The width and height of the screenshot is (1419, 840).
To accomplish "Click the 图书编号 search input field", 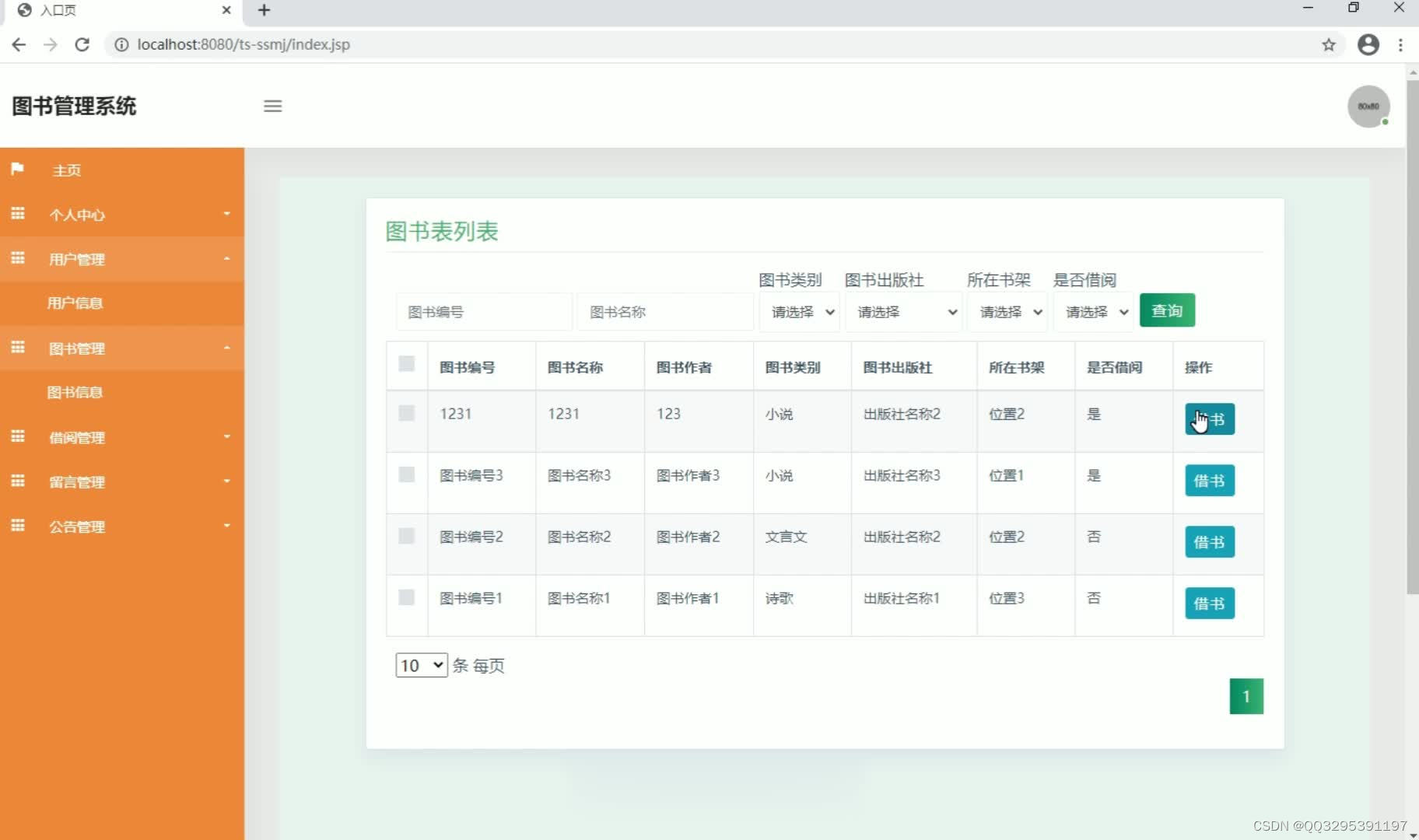I will (x=484, y=312).
